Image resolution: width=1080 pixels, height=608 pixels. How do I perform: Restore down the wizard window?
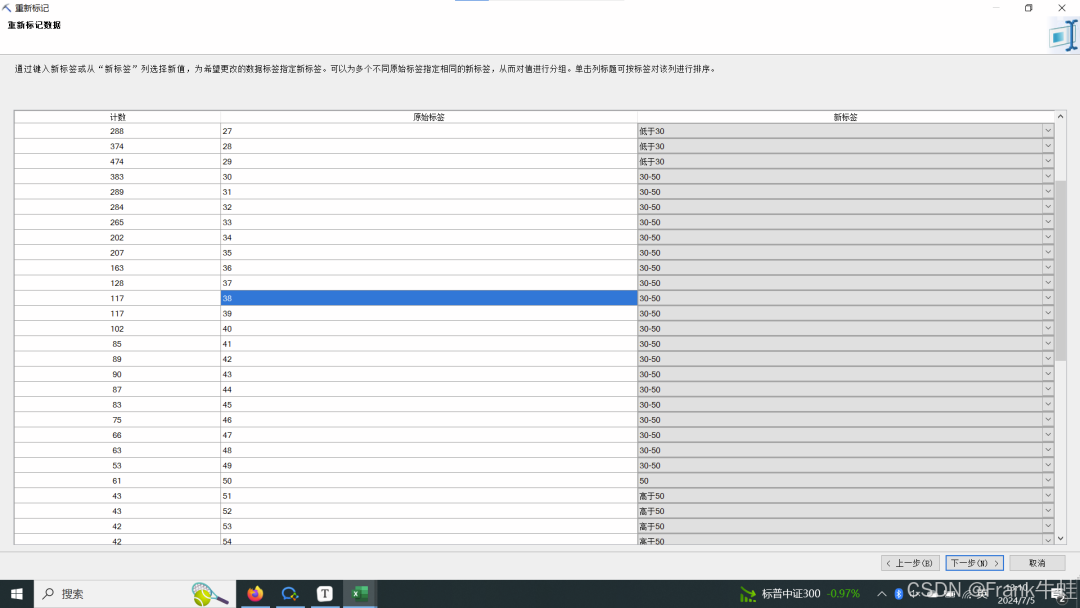coord(1028,8)
